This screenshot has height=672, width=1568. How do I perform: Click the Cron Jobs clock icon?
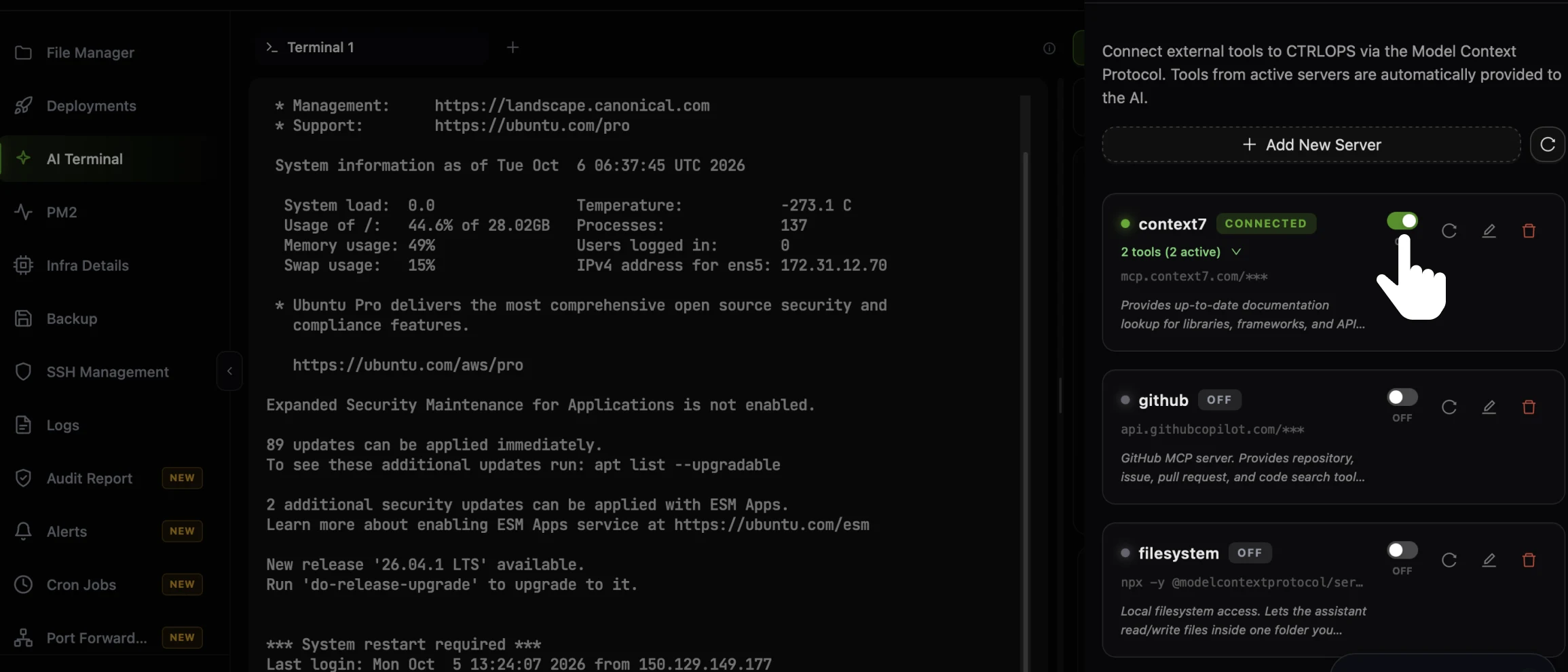pyautogui.click(x=23, y=584)
